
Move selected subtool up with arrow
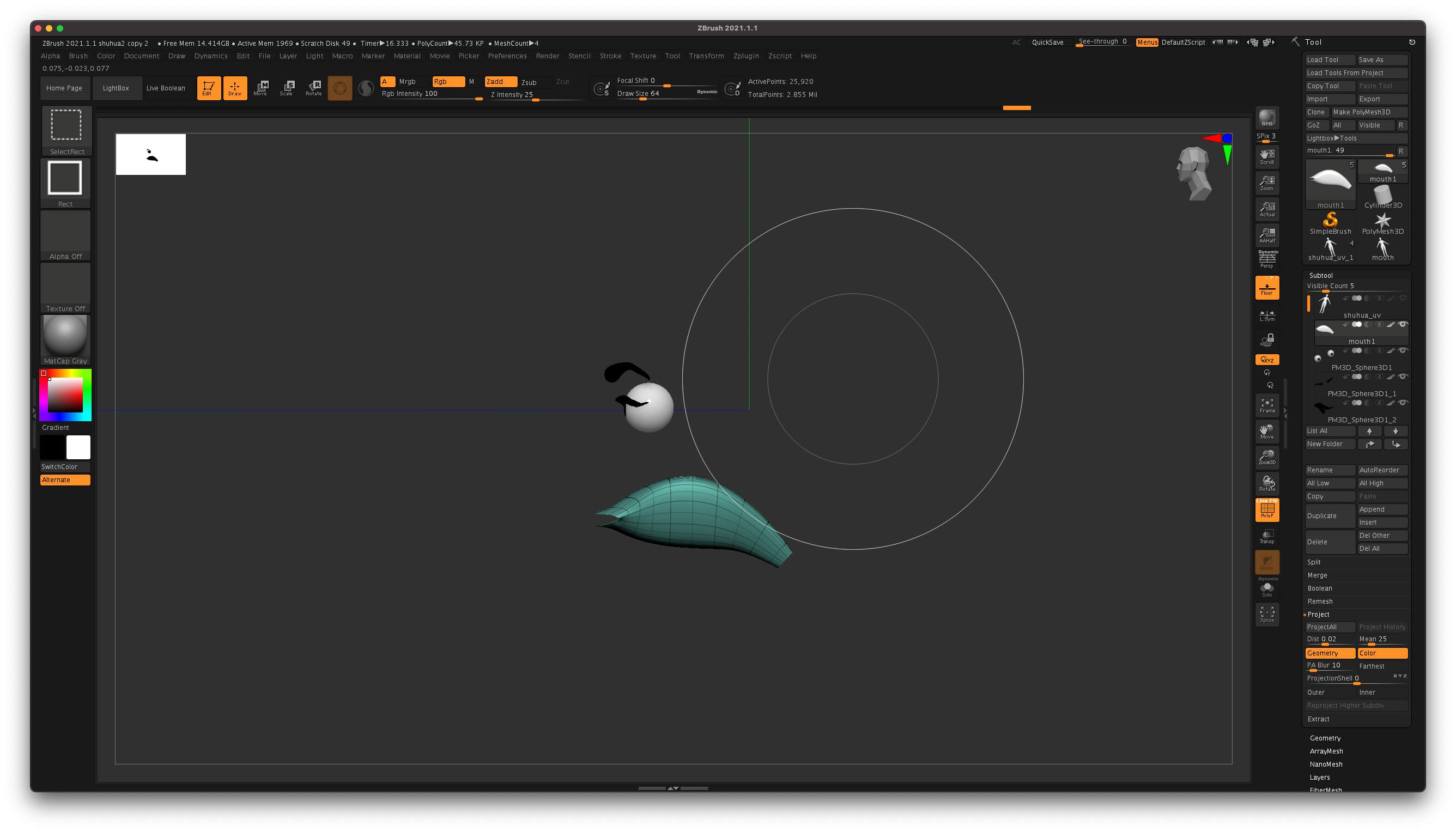coord(1369,431)
